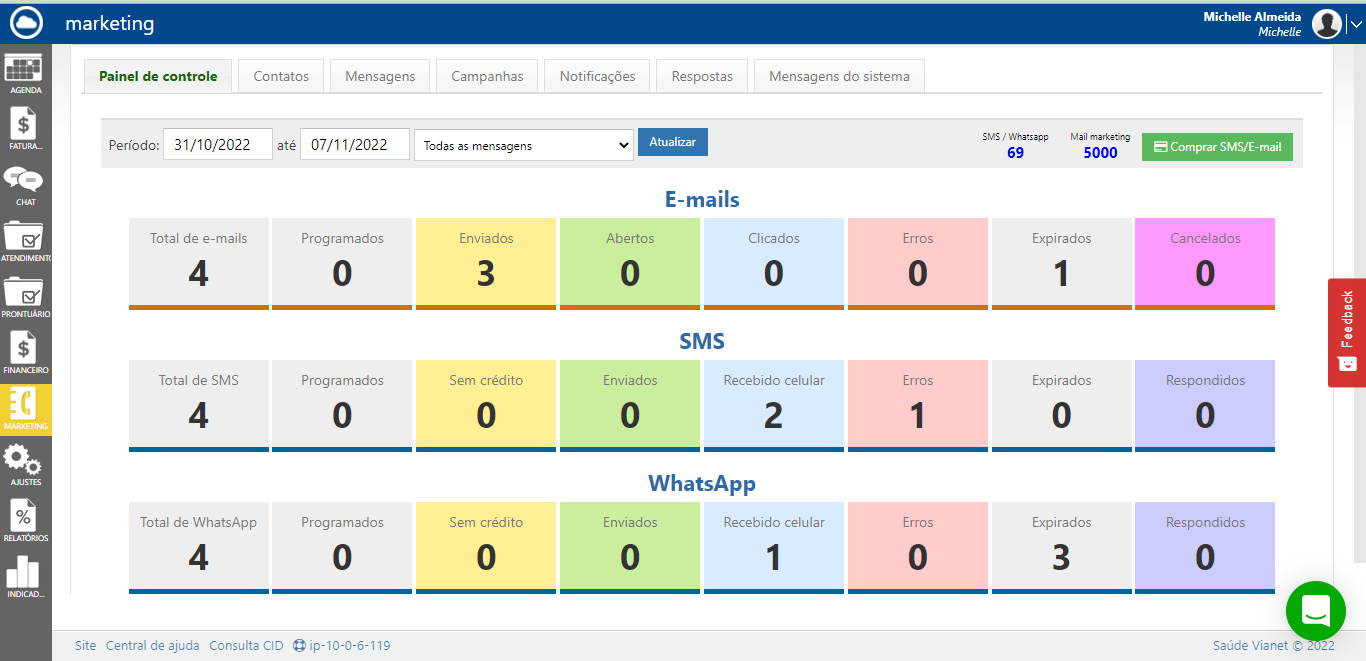Click the Mail marketing credit value 5000
Screen dimensions: 1366x661
click(1100, 153)
